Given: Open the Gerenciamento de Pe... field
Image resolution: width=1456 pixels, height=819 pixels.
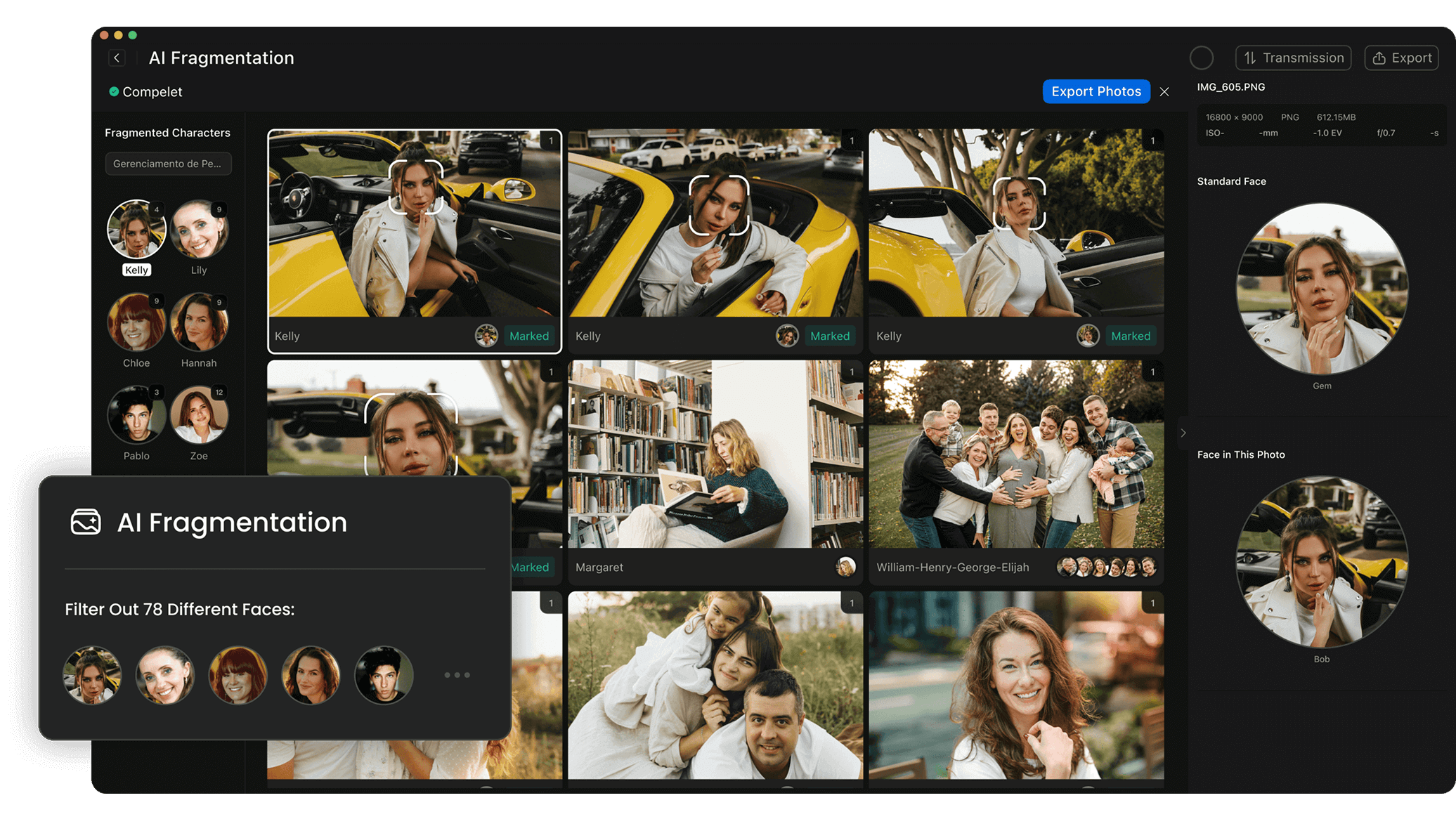Looking at the screenshot, I should (168, 164).
